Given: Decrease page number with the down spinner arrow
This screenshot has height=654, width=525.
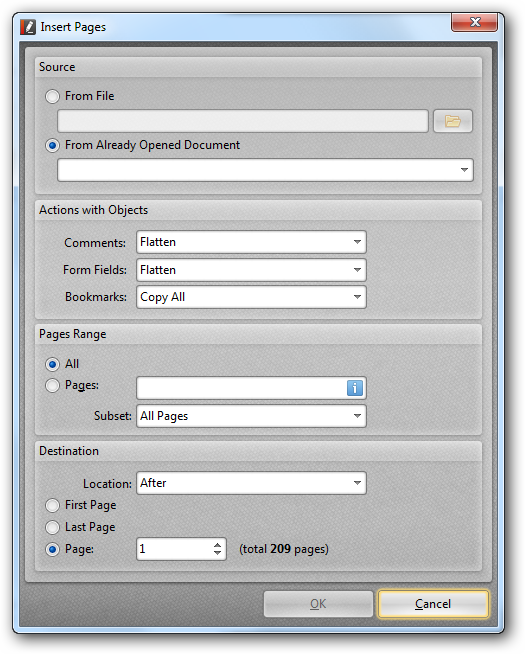Looking at the screenshot, I should pos(217,553).
